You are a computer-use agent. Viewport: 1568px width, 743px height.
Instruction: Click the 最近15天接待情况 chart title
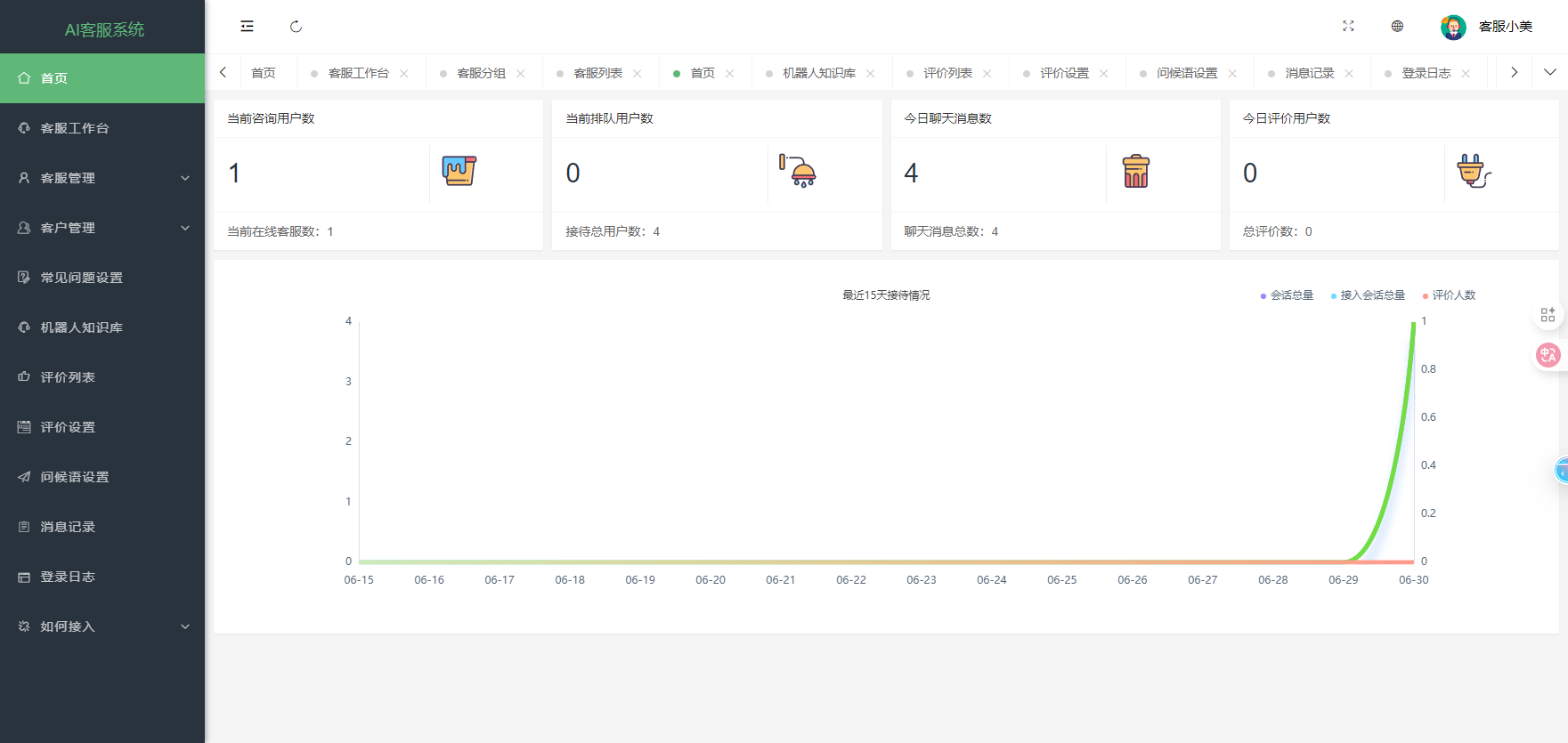pos(886,295)
